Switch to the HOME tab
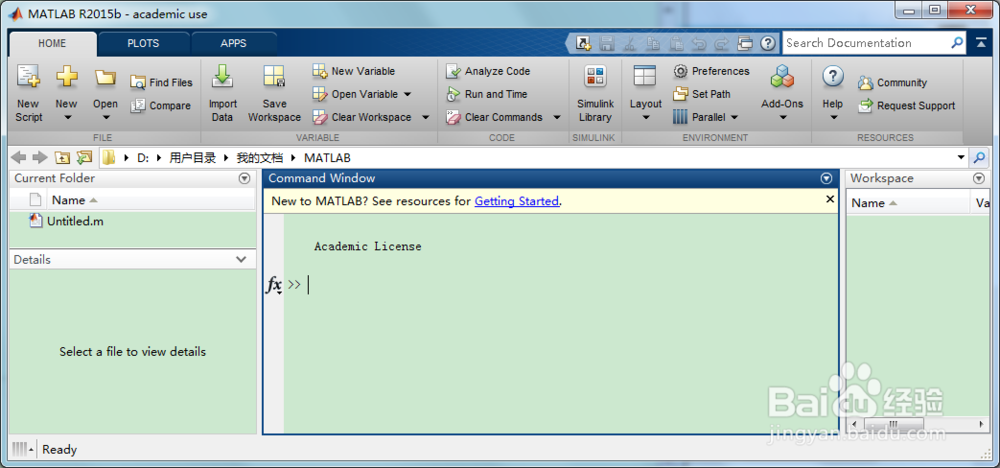Image resolution: width=1000 pixels, height=468 pixels. point(52,43)
